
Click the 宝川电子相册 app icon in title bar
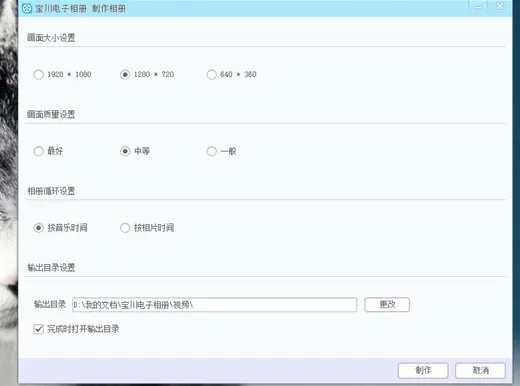(x=27, y=8)
